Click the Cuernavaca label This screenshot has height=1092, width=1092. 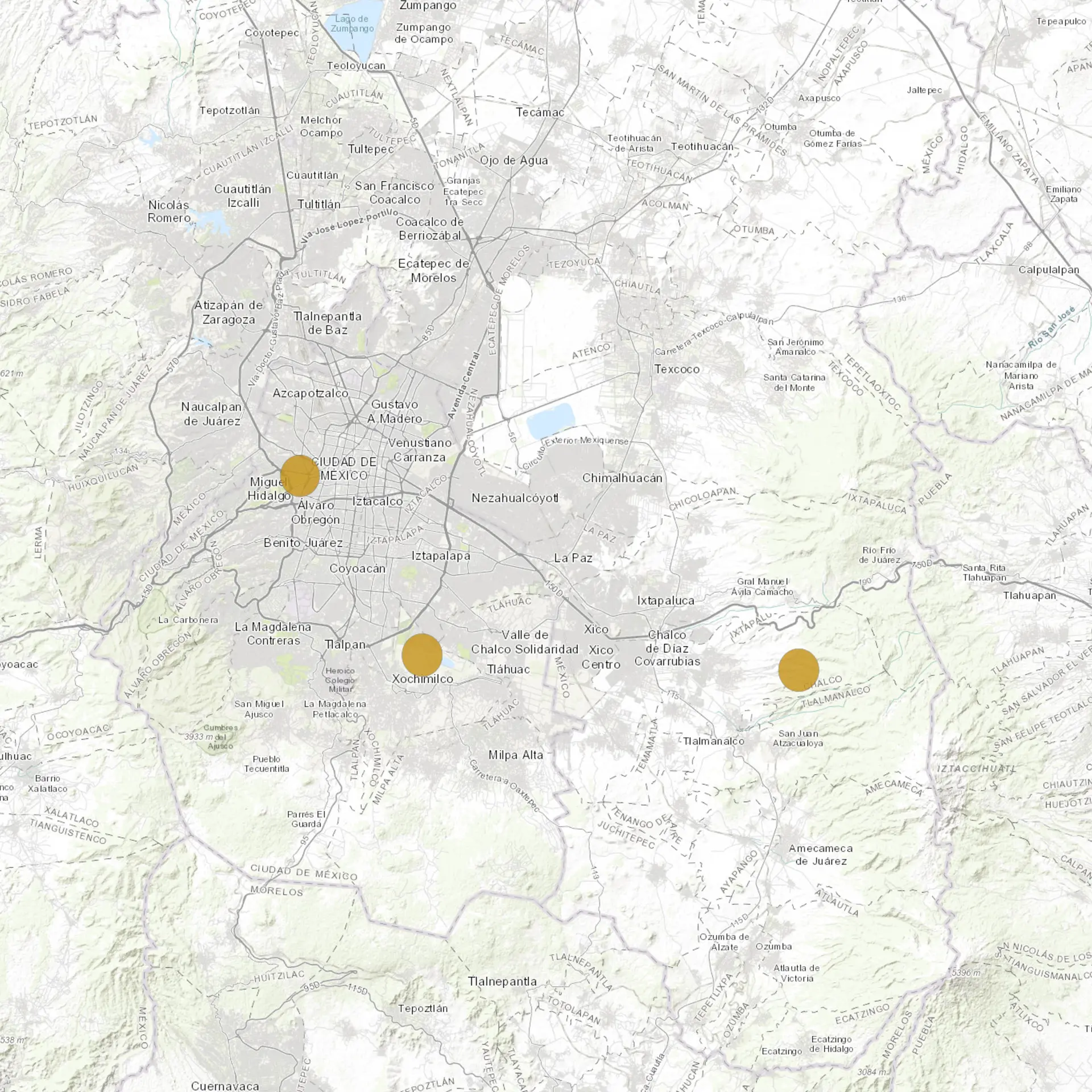tap(225, 1086)
